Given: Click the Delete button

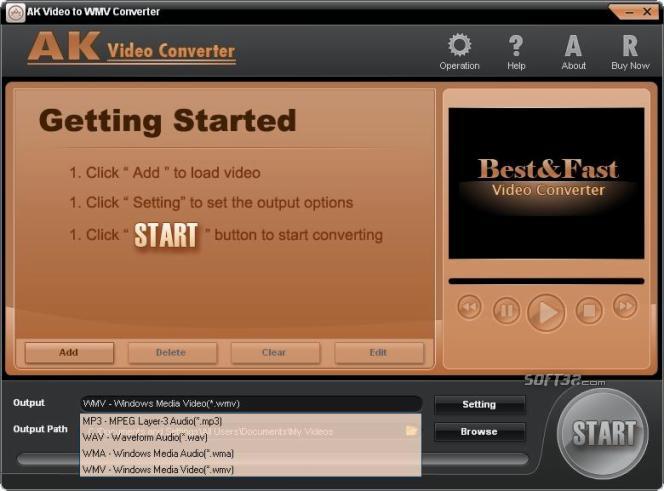Looking at the screenshot, I should (x=172, y=352).
